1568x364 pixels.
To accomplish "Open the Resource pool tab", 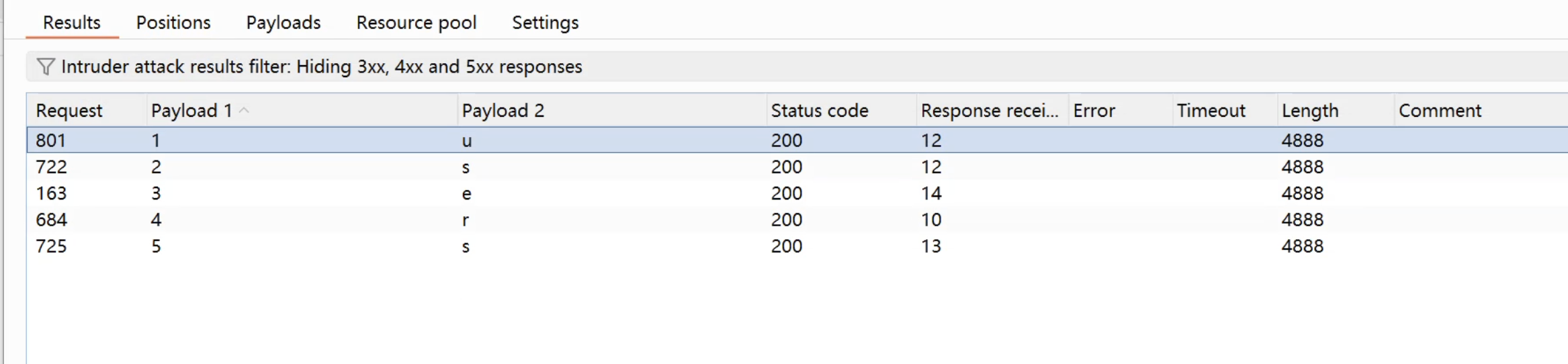I will (x=416, y=23).
